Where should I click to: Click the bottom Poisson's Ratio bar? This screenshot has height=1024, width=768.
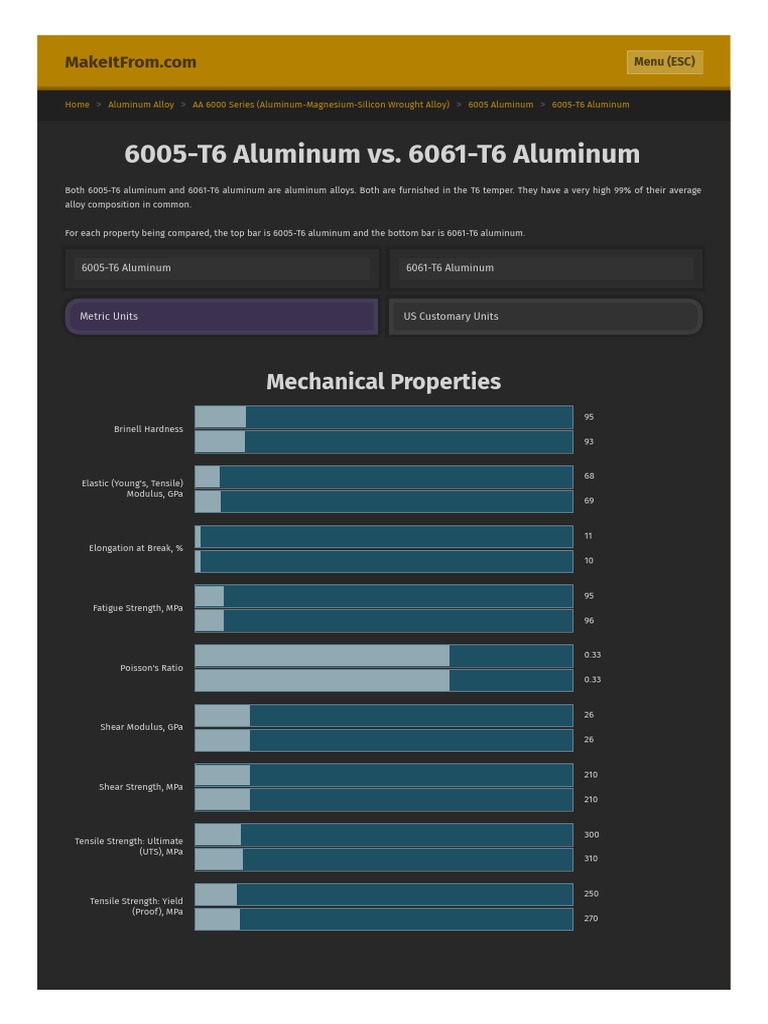383,680
